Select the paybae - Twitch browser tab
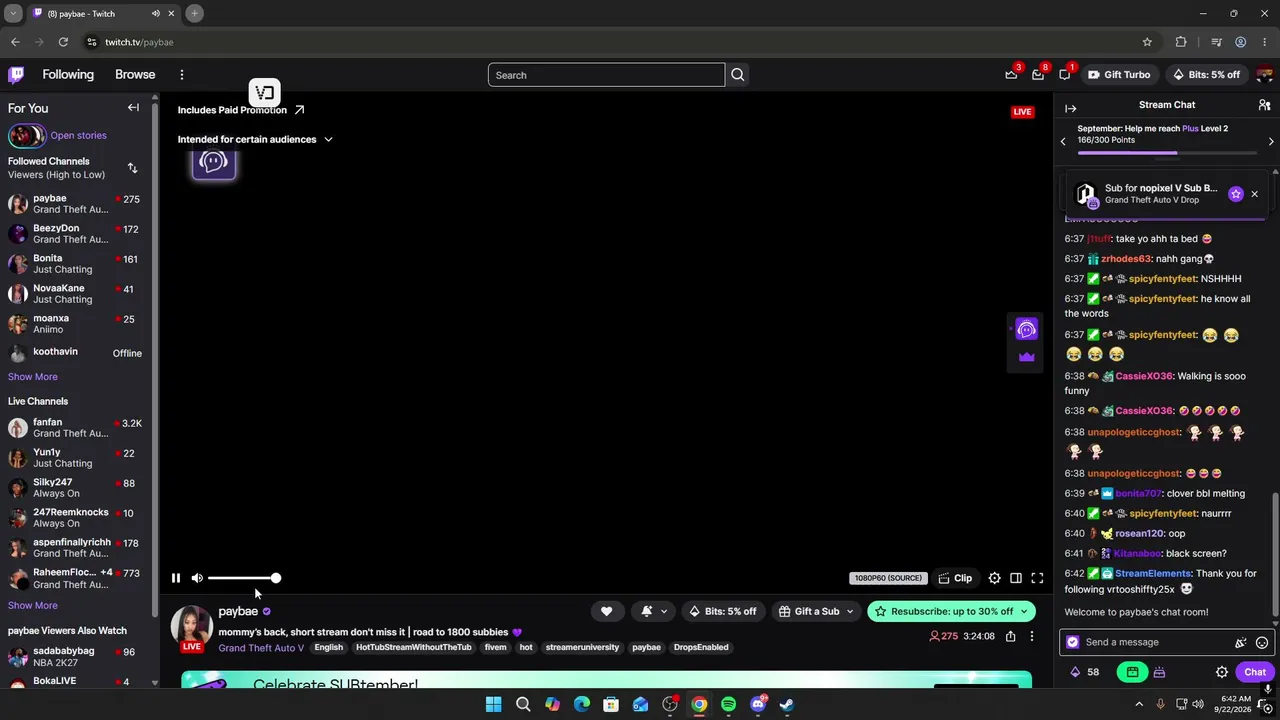The width and height of the screenshot is (1280, 720). point(103,14)
